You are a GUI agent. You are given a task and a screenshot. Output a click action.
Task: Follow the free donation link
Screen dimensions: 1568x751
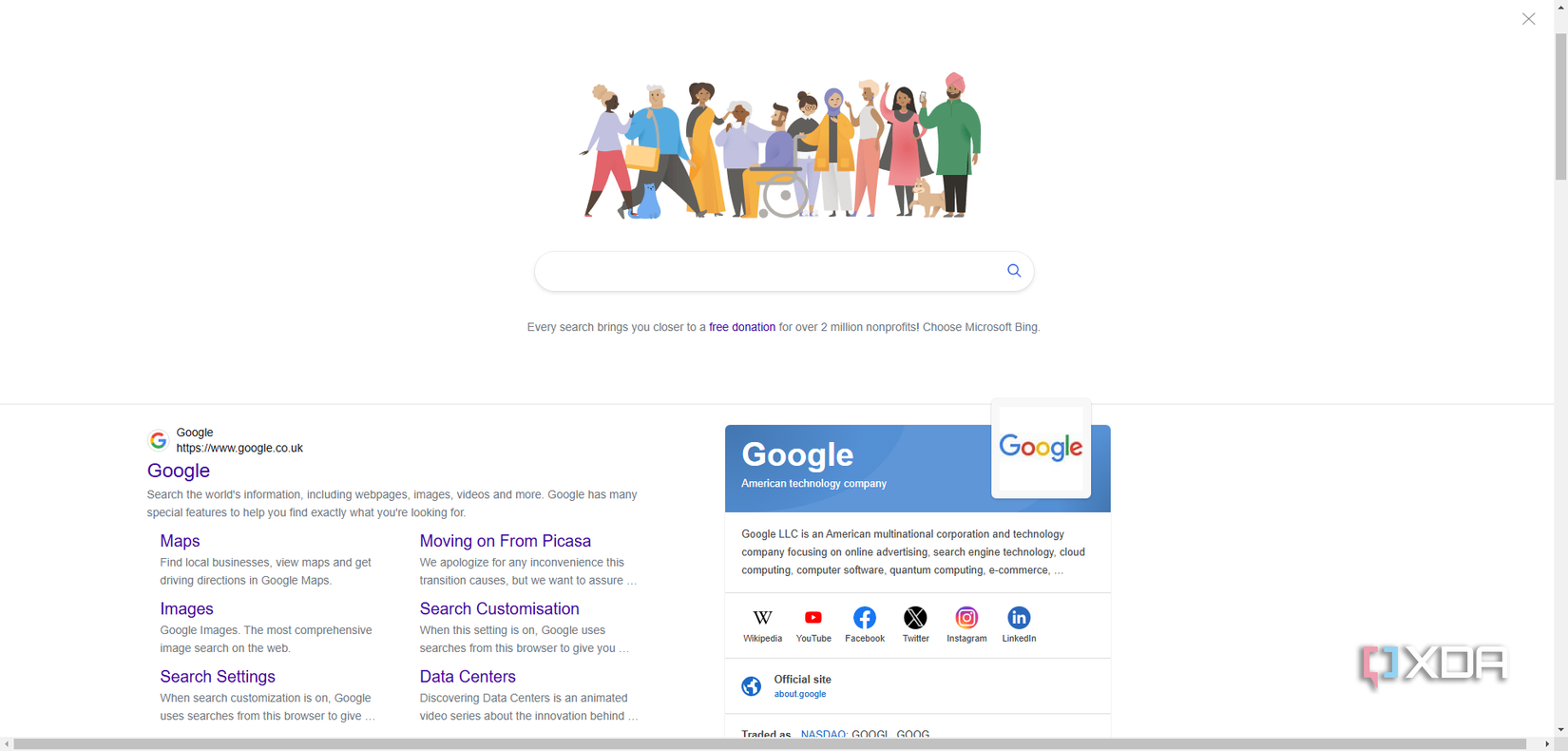742,327
